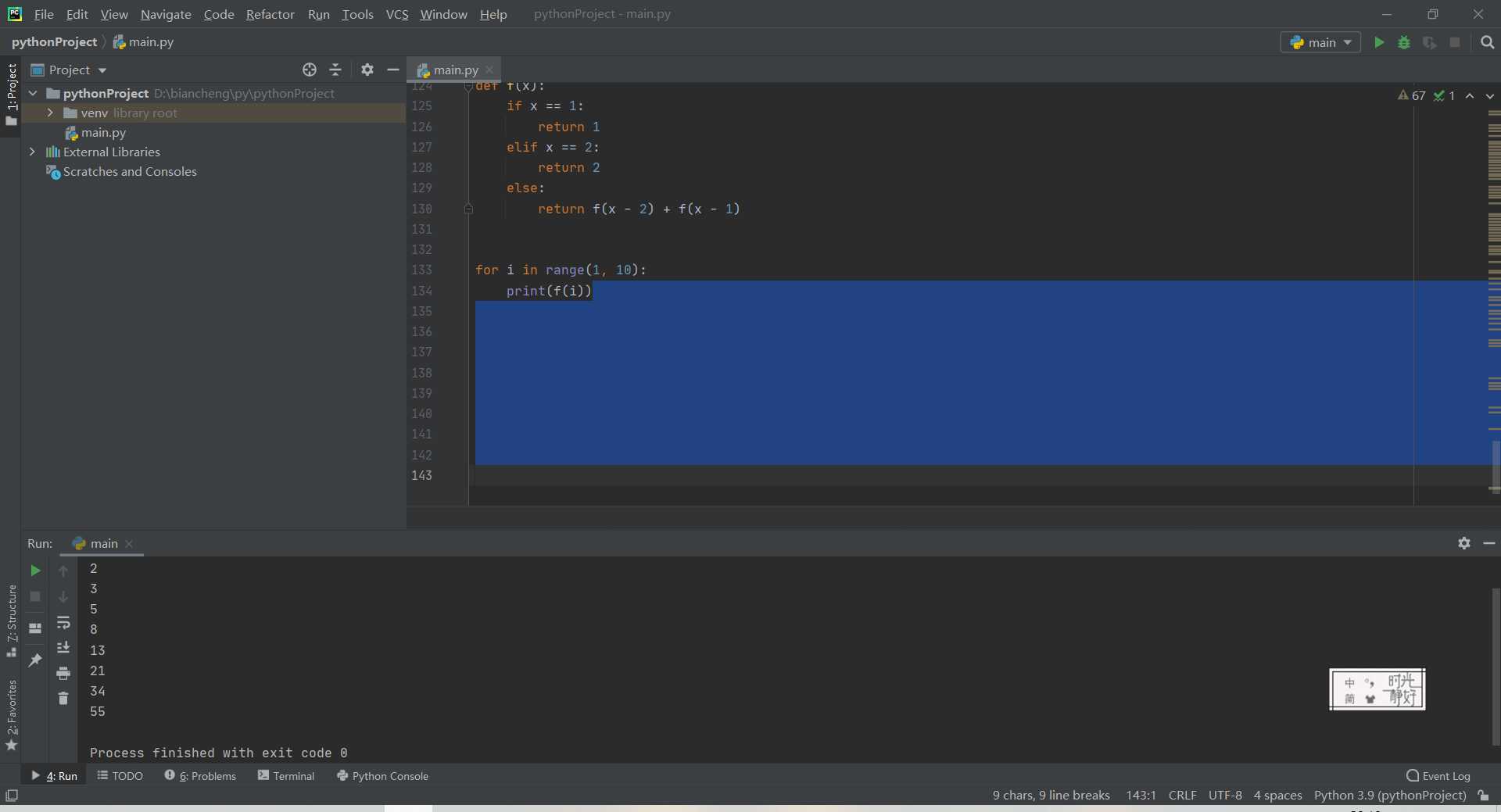This screenshot has width=1501, height=812.
Task: Change UTF-8 file encoding in status bar
Action: (1225, 796)
